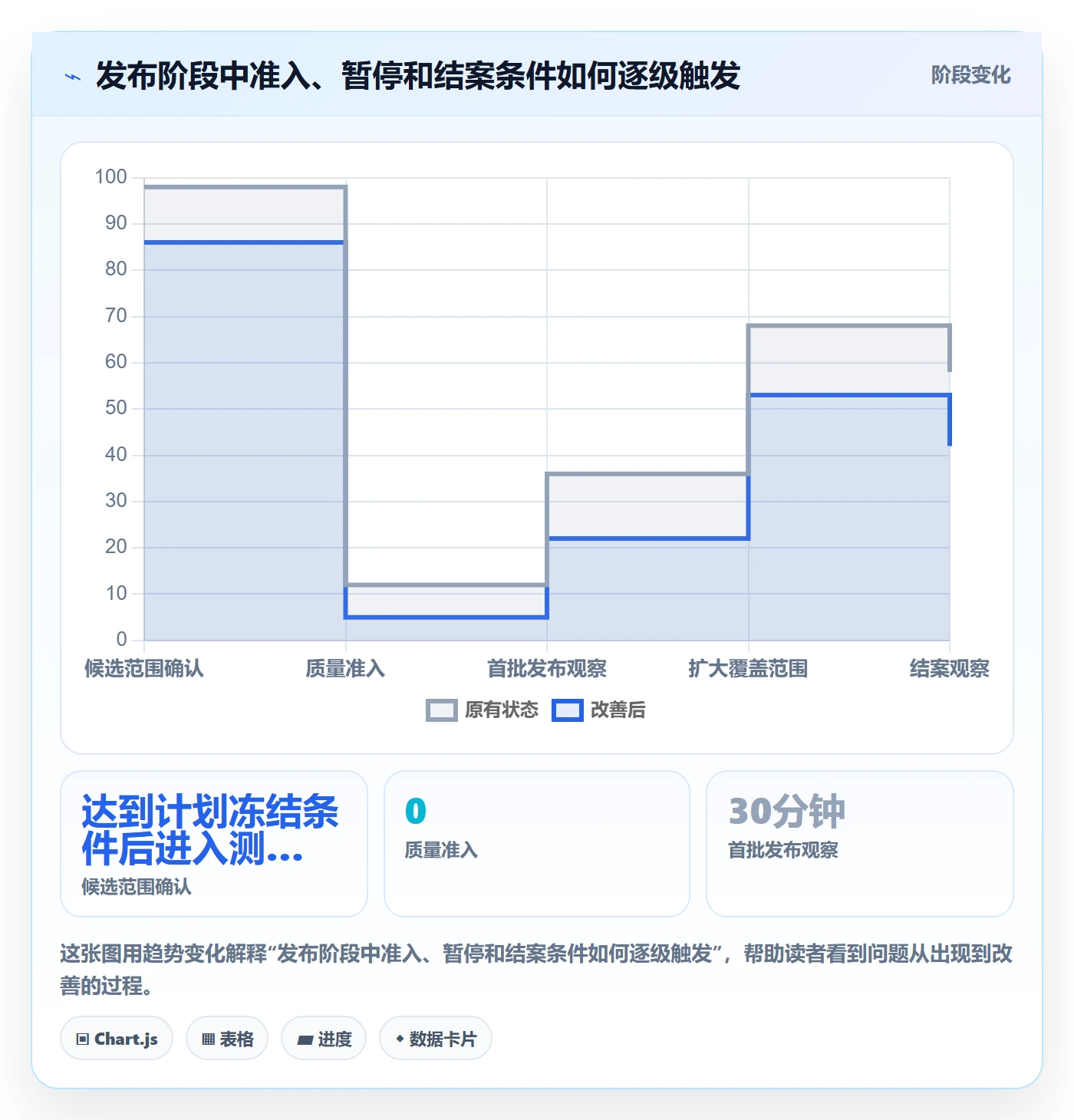Click the 质量准入 x-axis label
This screenshot has width=1074, height=1120.
point(345,669)
